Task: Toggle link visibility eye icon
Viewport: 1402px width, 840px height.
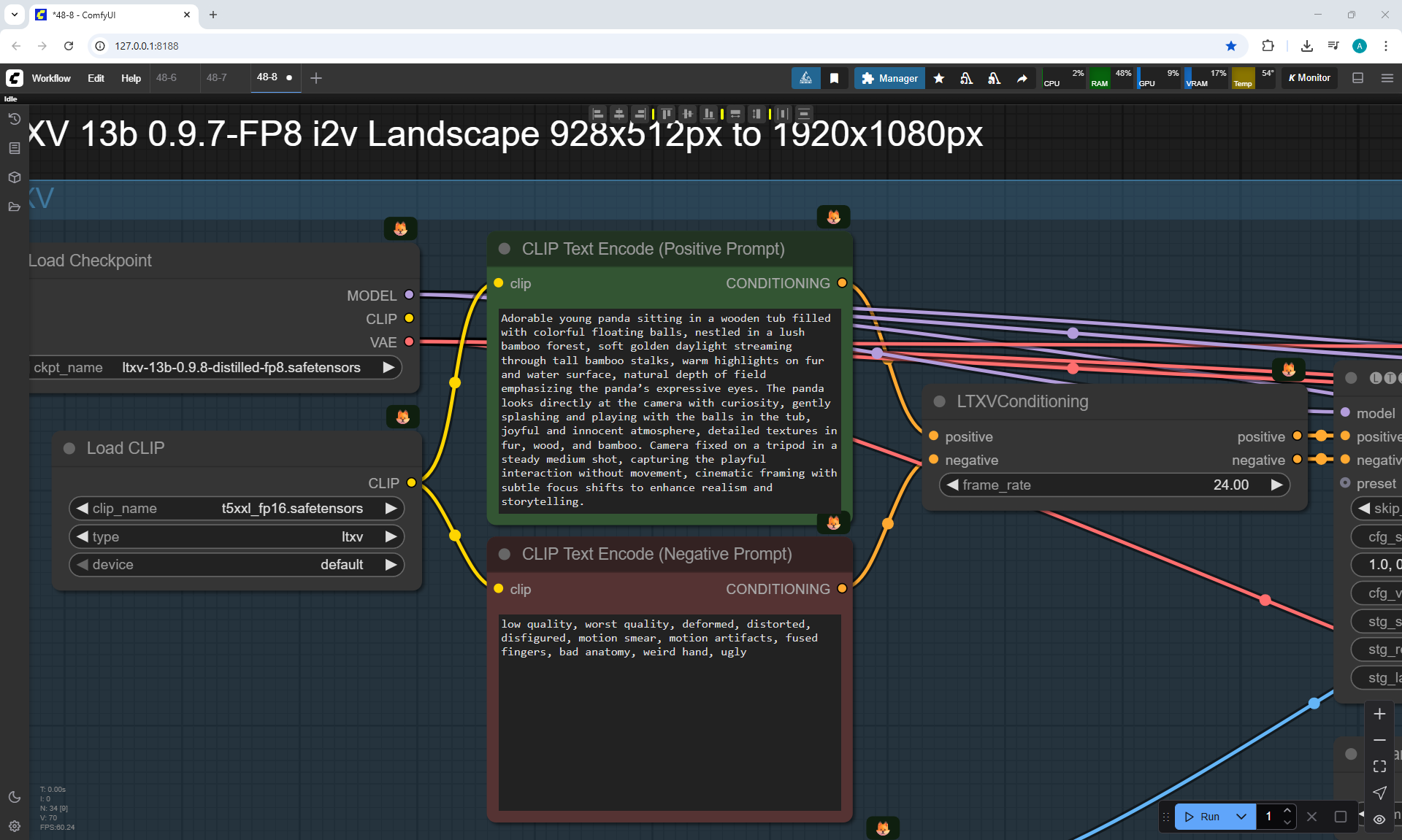Action: [1379, 819]
